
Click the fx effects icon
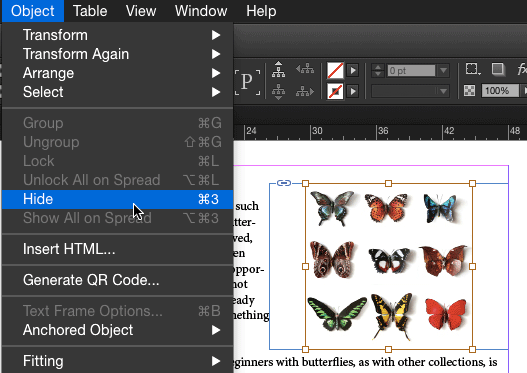point(522,69)
